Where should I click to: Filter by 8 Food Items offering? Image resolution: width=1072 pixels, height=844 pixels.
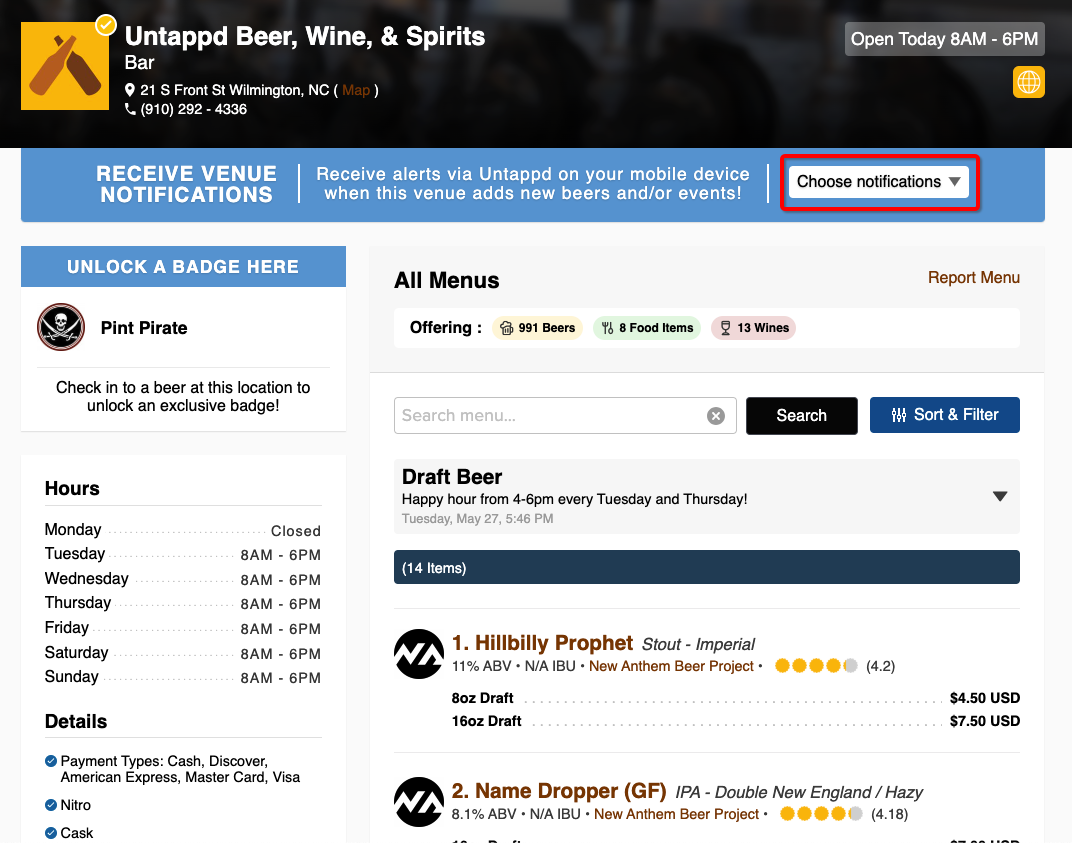click(647, 328)
